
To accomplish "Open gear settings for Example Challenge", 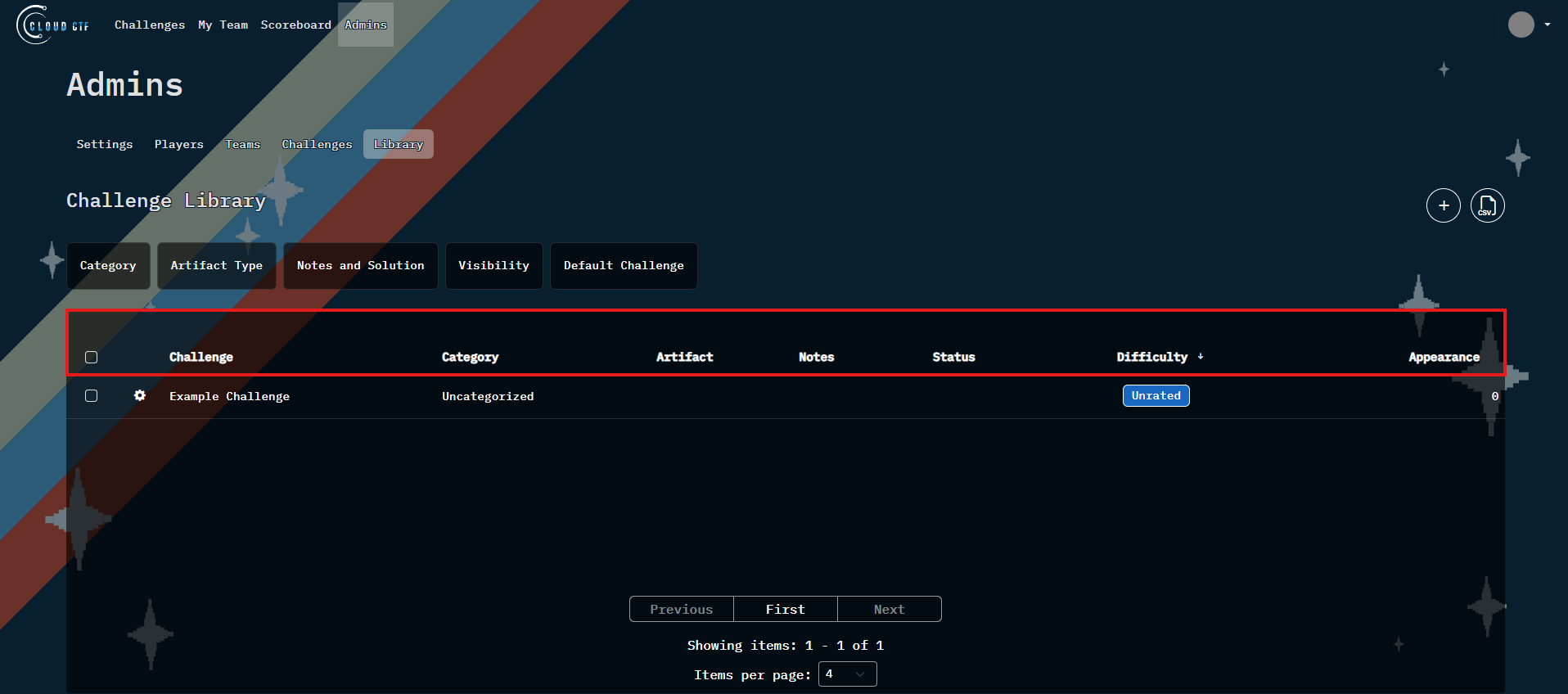I will pyautogui.click(x=140, y=395).
